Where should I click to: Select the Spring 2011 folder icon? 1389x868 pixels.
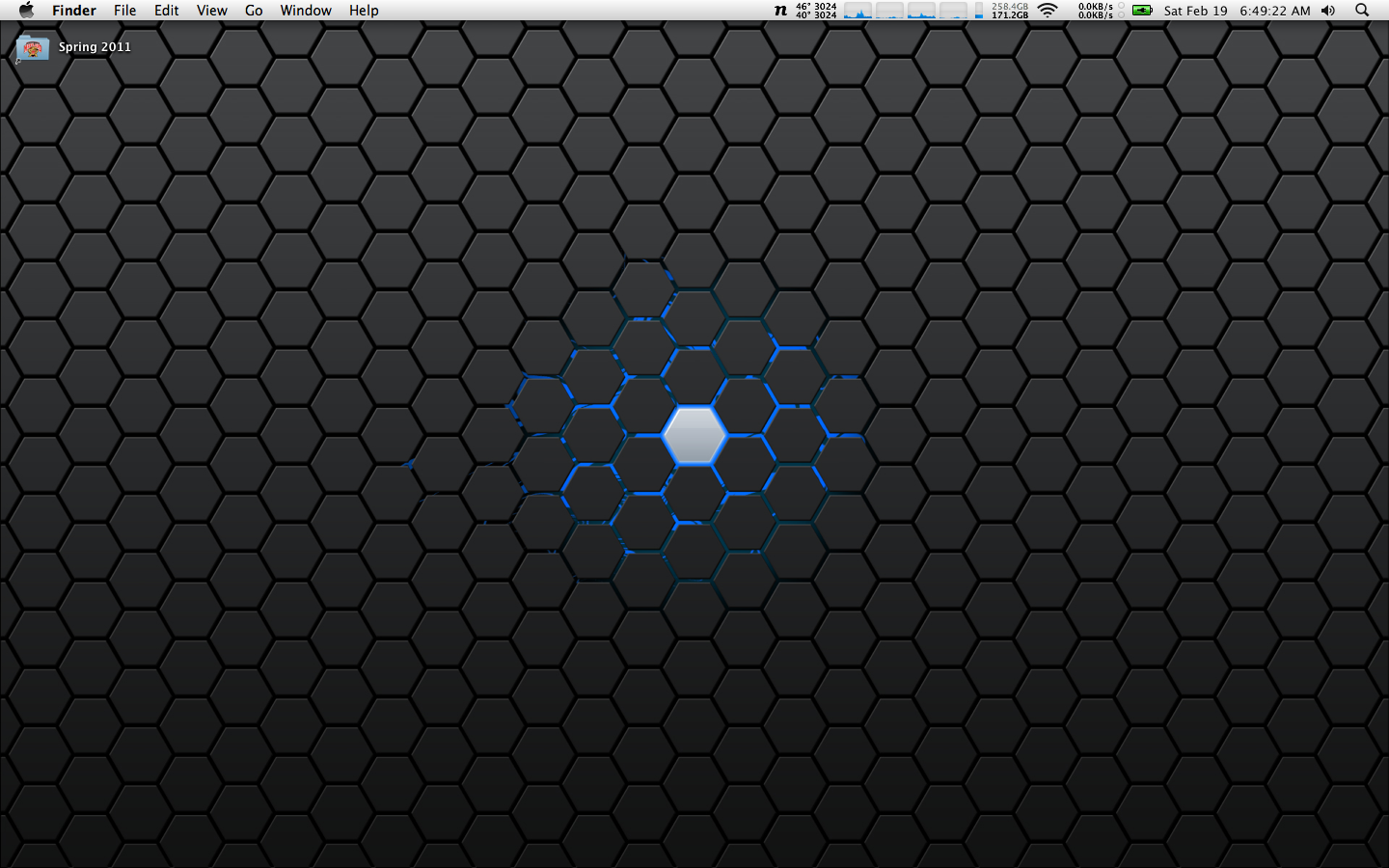[32, 48]
